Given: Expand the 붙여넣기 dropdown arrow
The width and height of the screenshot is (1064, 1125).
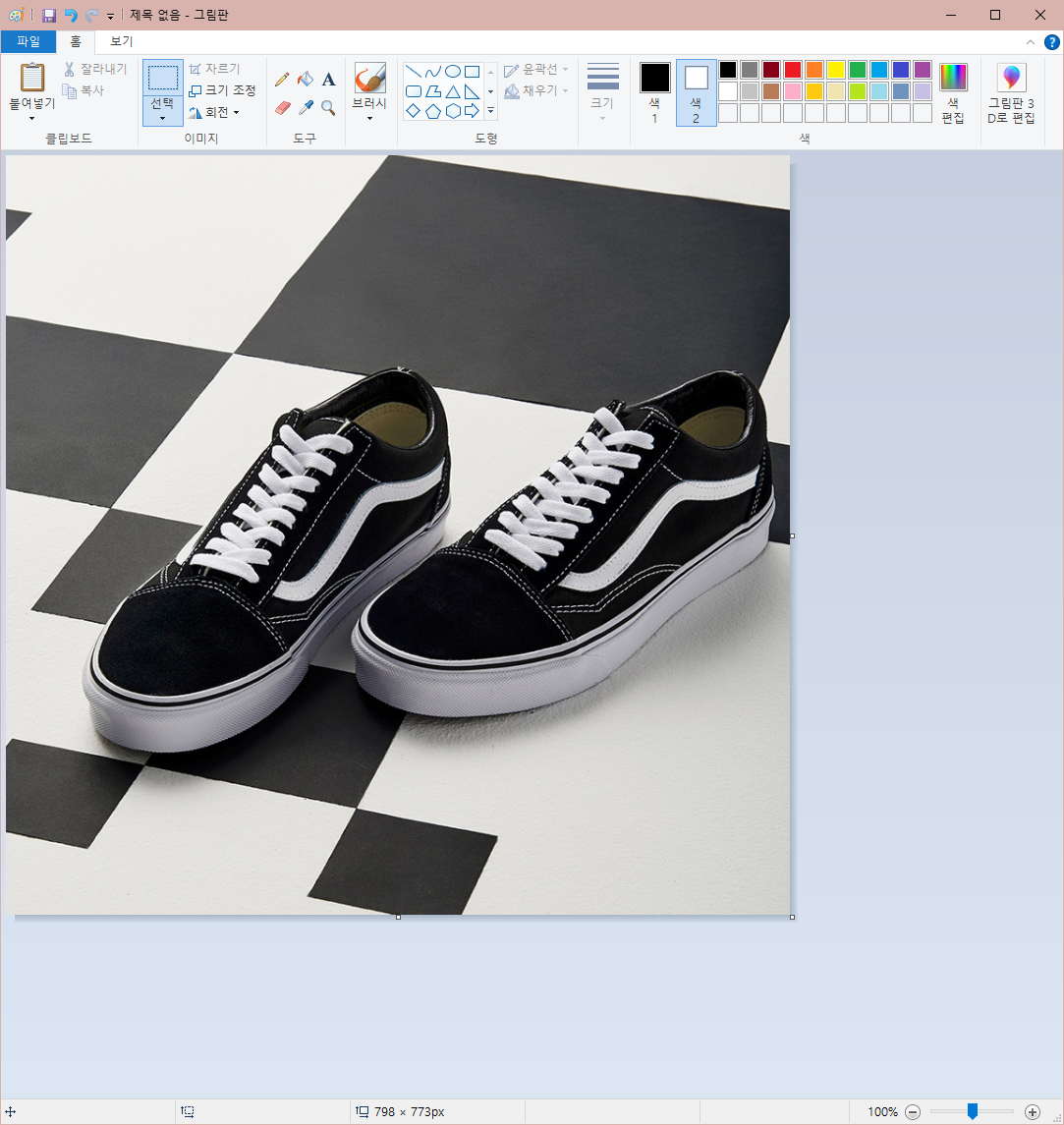Looking at the screenshot, I should point(32,118).
